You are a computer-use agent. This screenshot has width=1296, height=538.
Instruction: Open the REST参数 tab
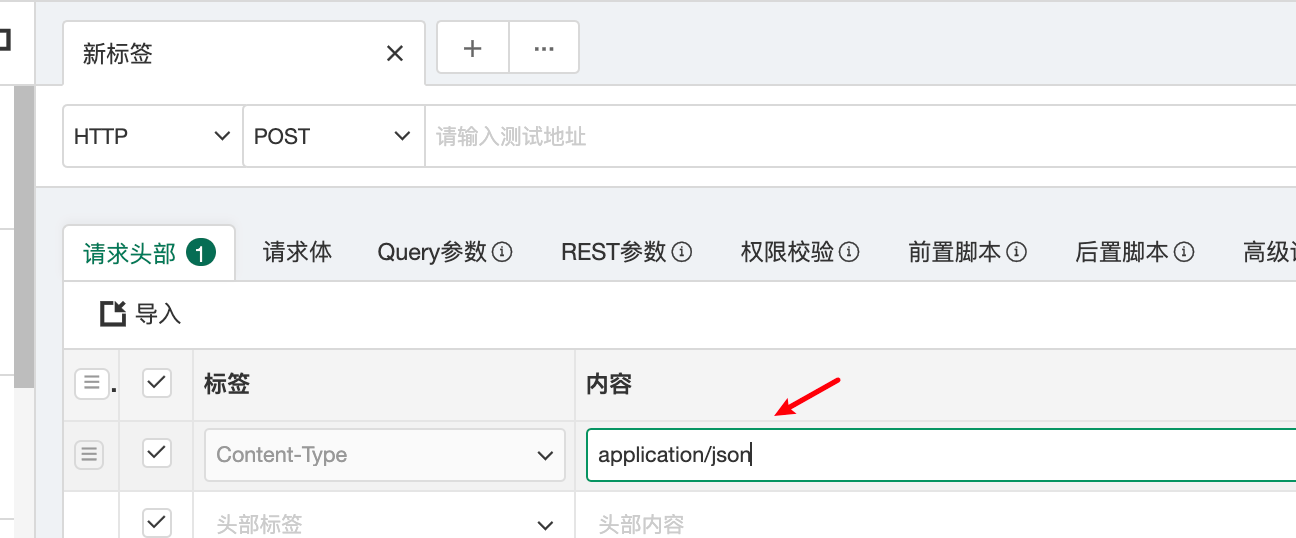(x=626, y=252)
